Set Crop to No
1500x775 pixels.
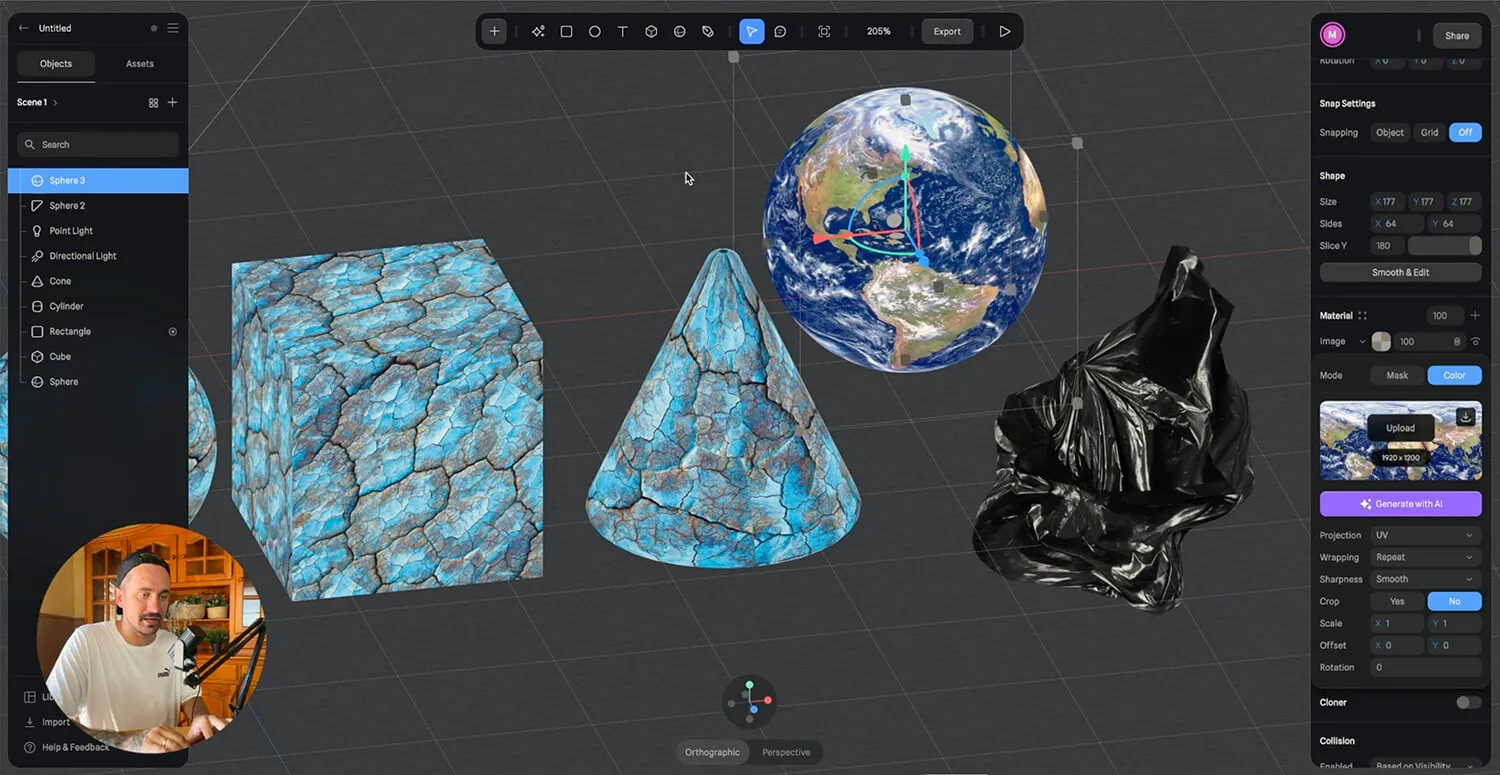pos(1454,601)
